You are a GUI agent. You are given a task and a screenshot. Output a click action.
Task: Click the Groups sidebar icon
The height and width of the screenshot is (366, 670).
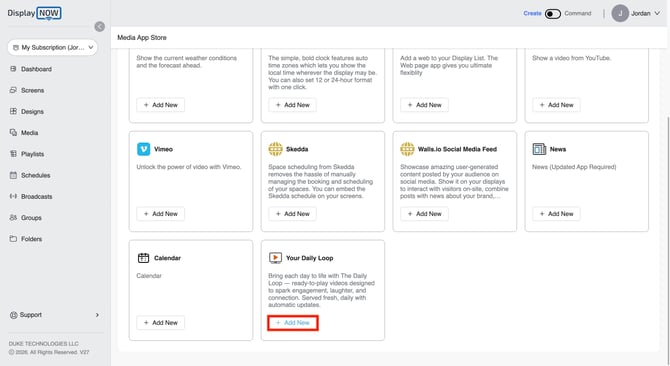click(13, 218)
